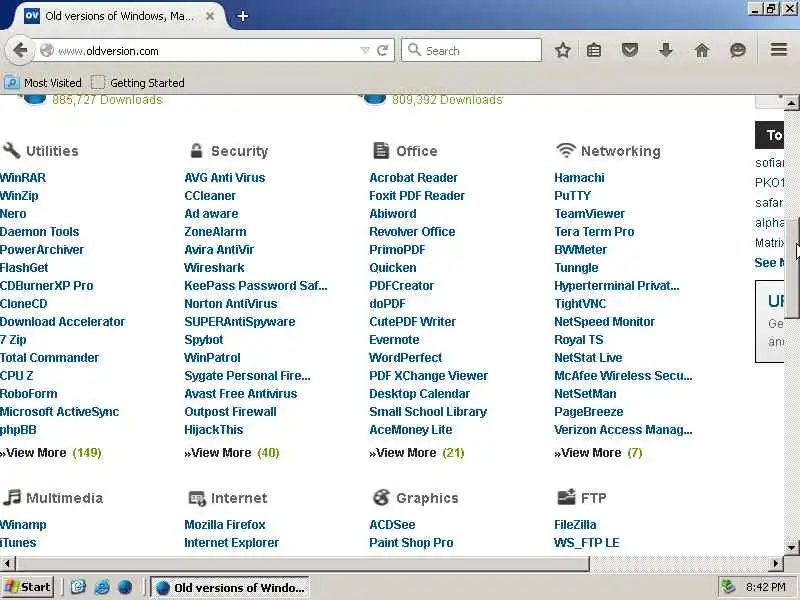800x600 pixels.
Task: Click Show Desktop quick launch icon
Action: (78, 587)
